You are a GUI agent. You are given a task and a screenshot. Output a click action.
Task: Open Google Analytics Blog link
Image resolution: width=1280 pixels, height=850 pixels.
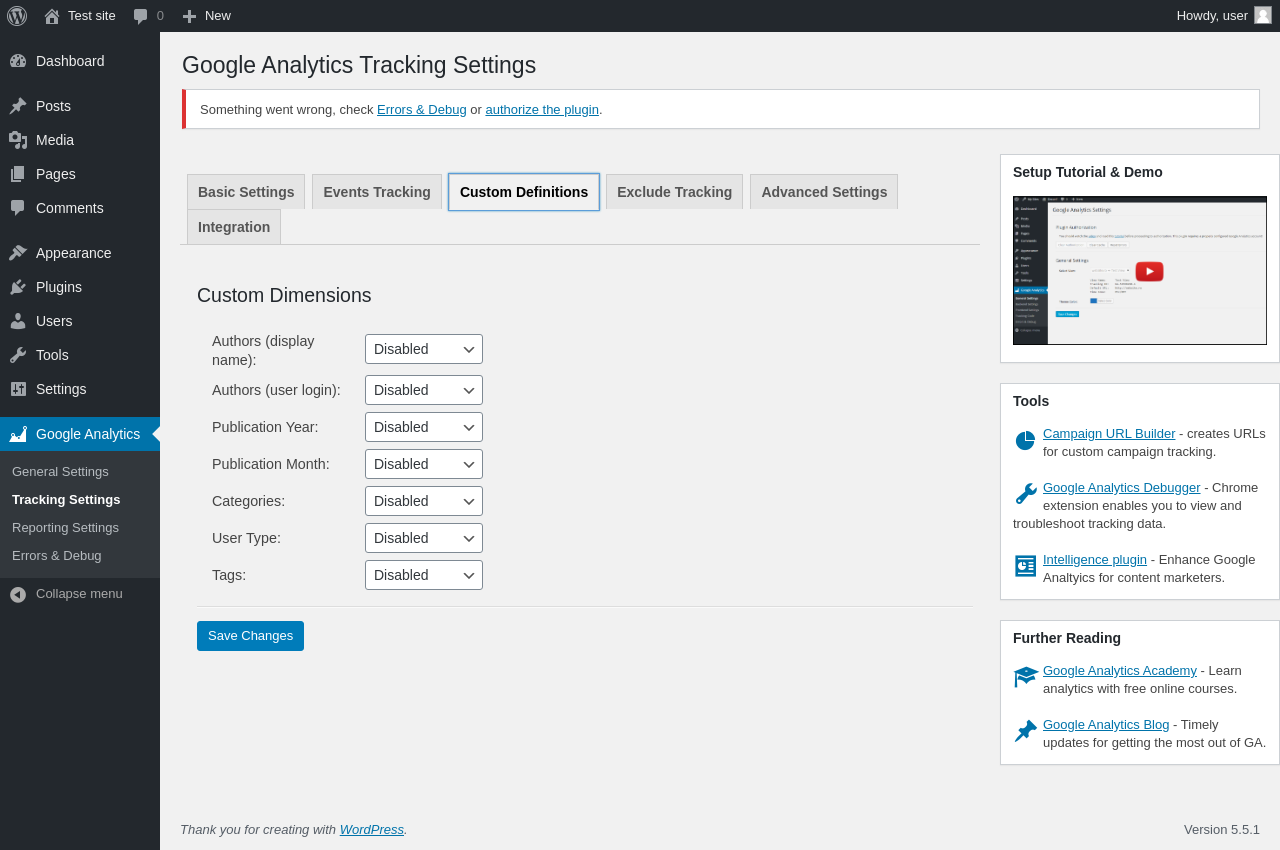pos(1106,724)
